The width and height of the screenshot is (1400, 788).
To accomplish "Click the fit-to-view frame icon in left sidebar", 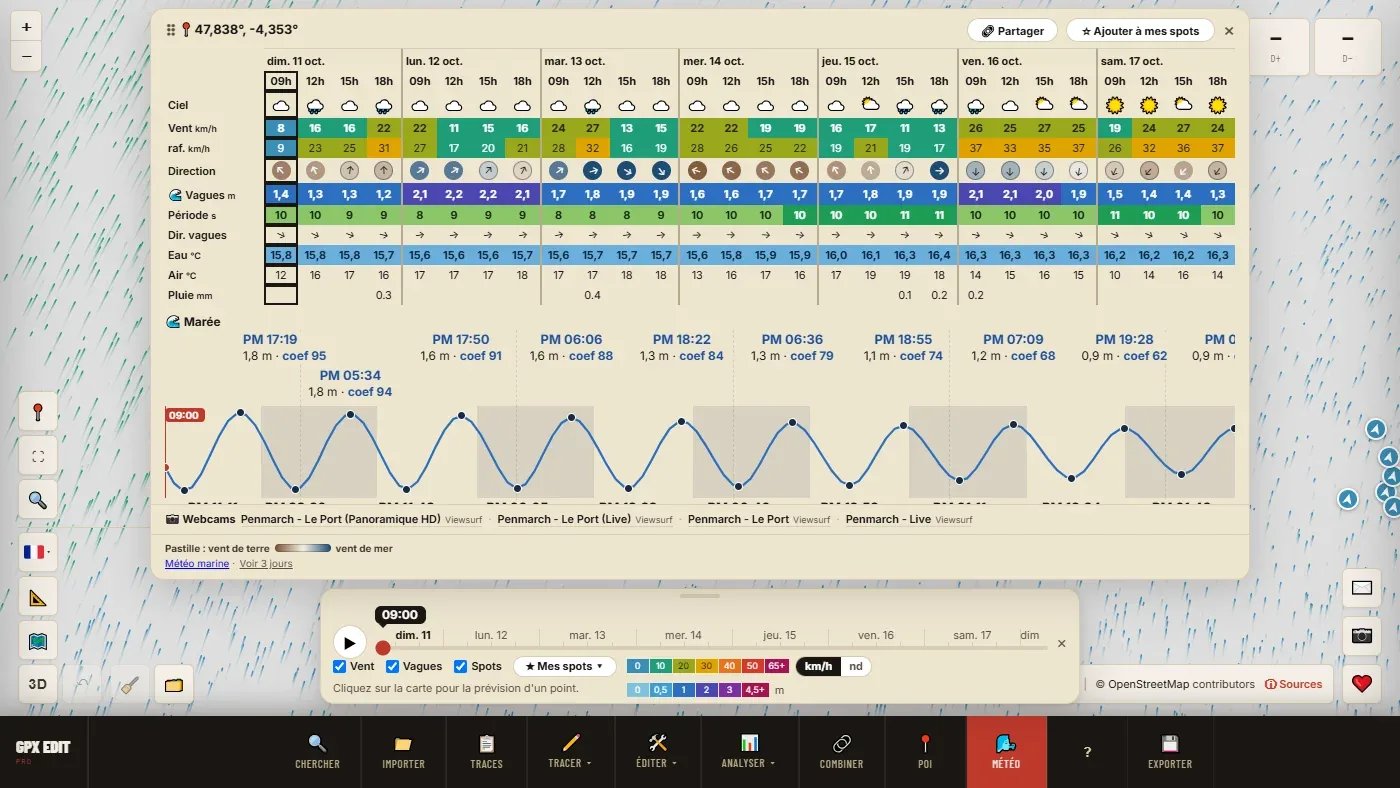I will (x=38, y=456).
